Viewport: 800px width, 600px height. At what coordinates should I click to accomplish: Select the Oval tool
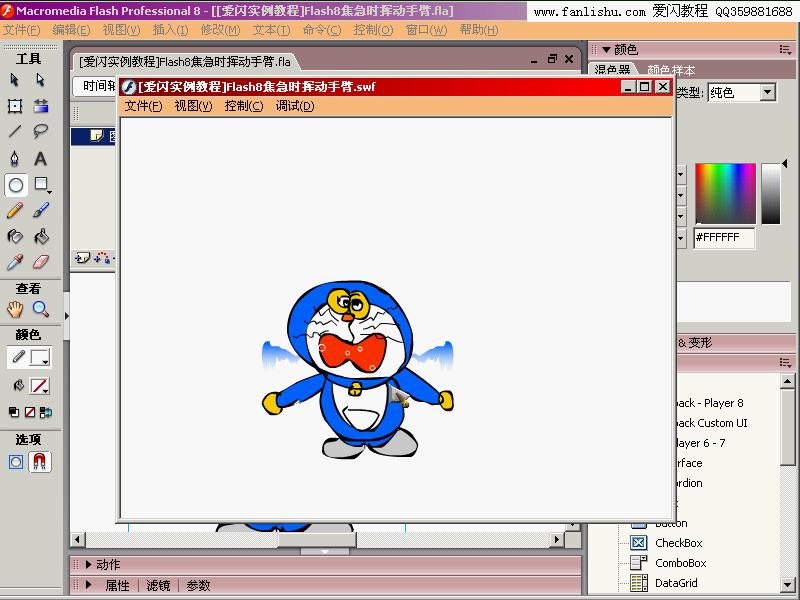point(16,185)
